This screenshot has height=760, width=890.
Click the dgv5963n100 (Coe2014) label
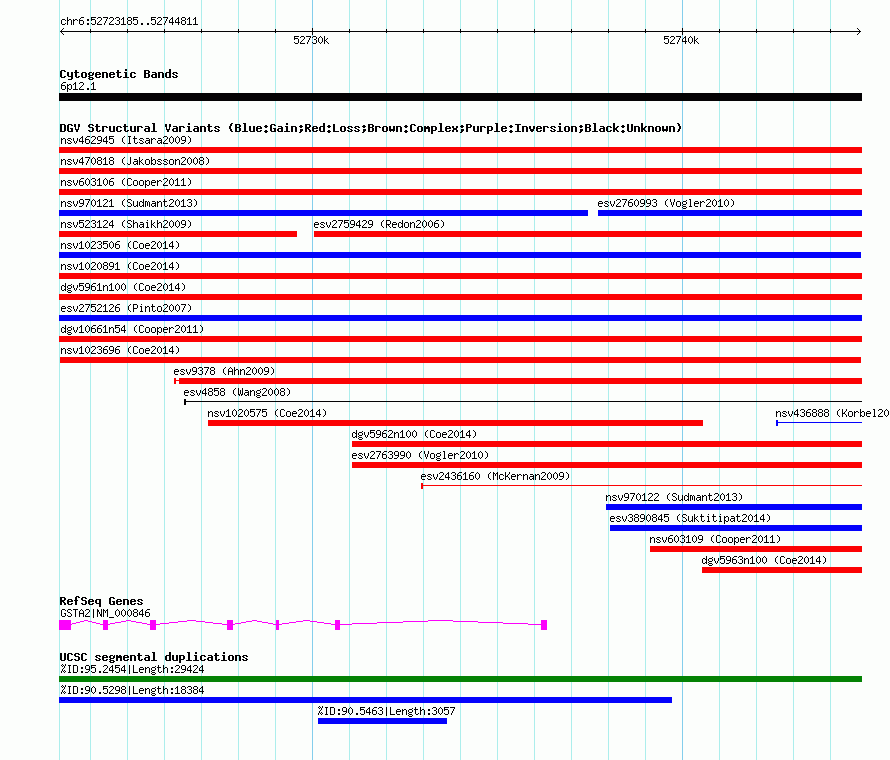[764, 560]
